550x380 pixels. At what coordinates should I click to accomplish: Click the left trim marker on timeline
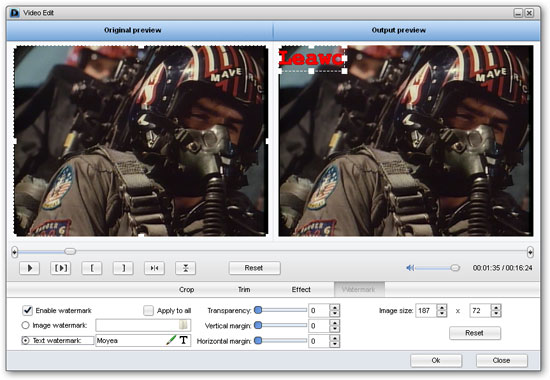14,252
